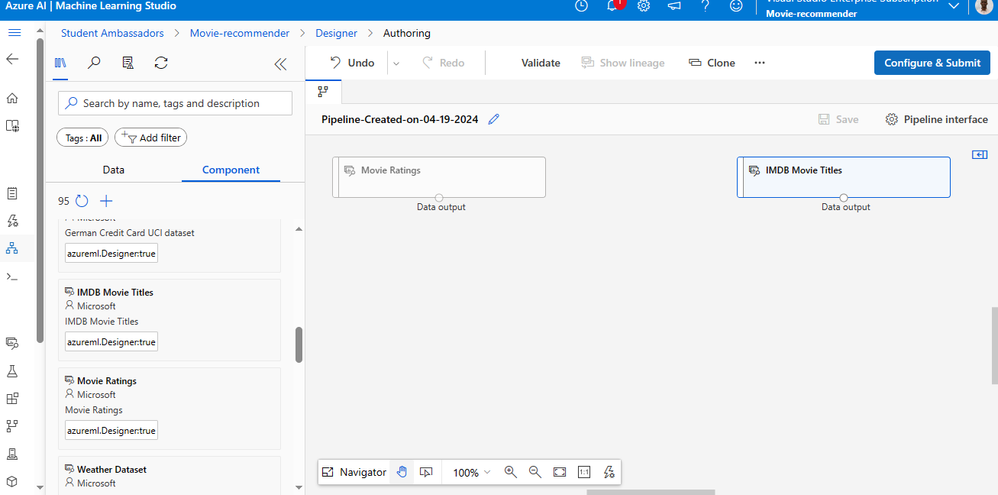Viewport: 998px width, 495px height.
Task: Switch to the Component tab
Action: (231, 170)
